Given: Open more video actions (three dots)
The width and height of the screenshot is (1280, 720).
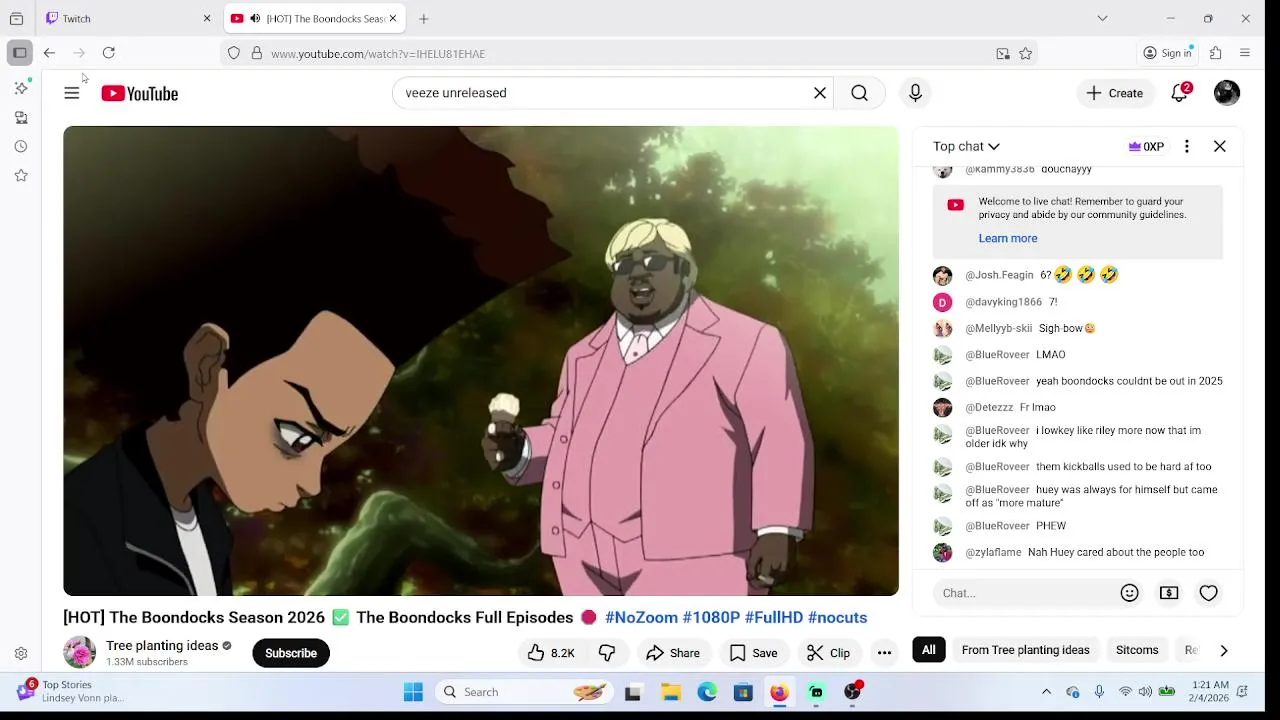Looking at the screenshot, I should pos(884,653).
